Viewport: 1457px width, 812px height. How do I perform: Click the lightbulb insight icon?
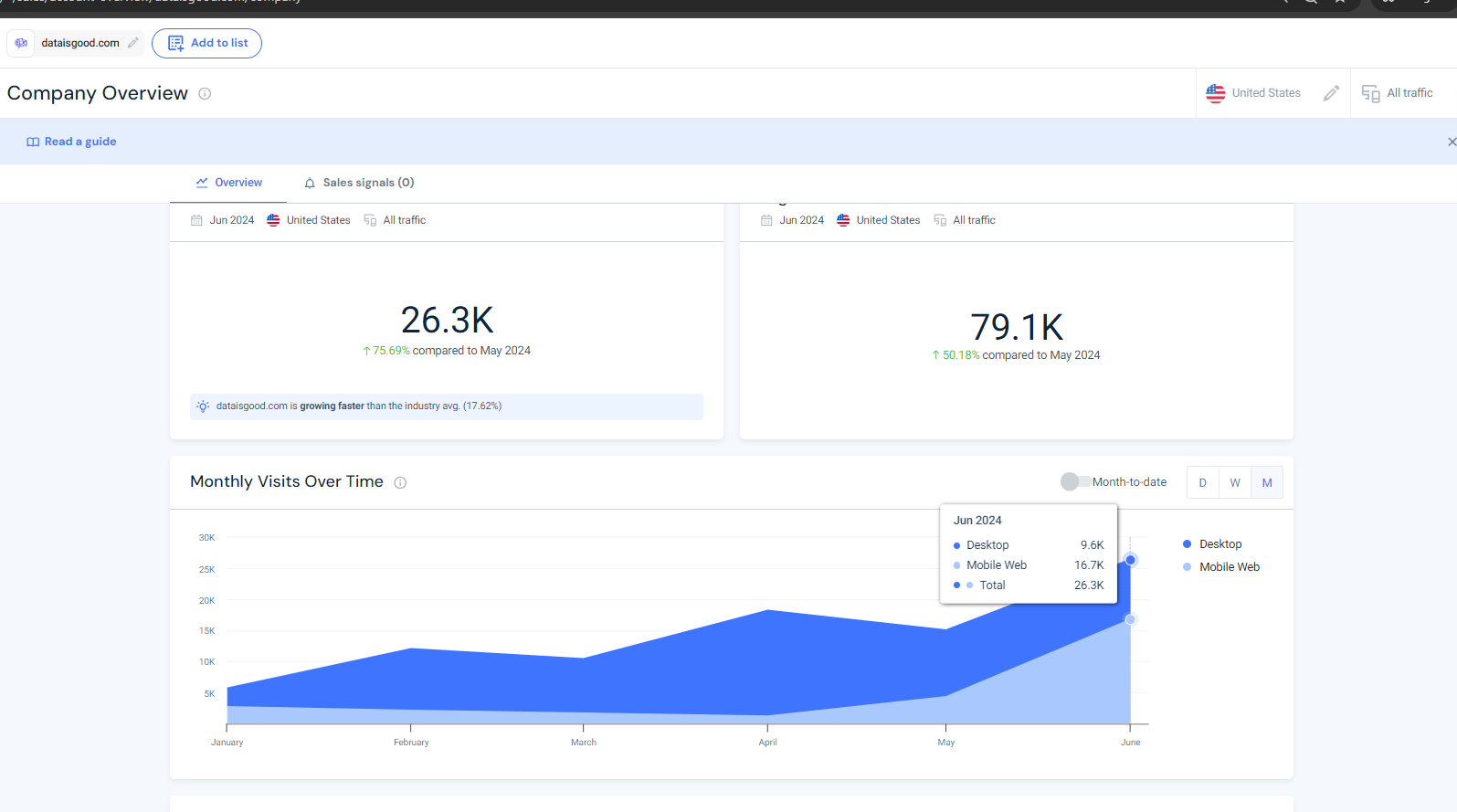point(203,406)
